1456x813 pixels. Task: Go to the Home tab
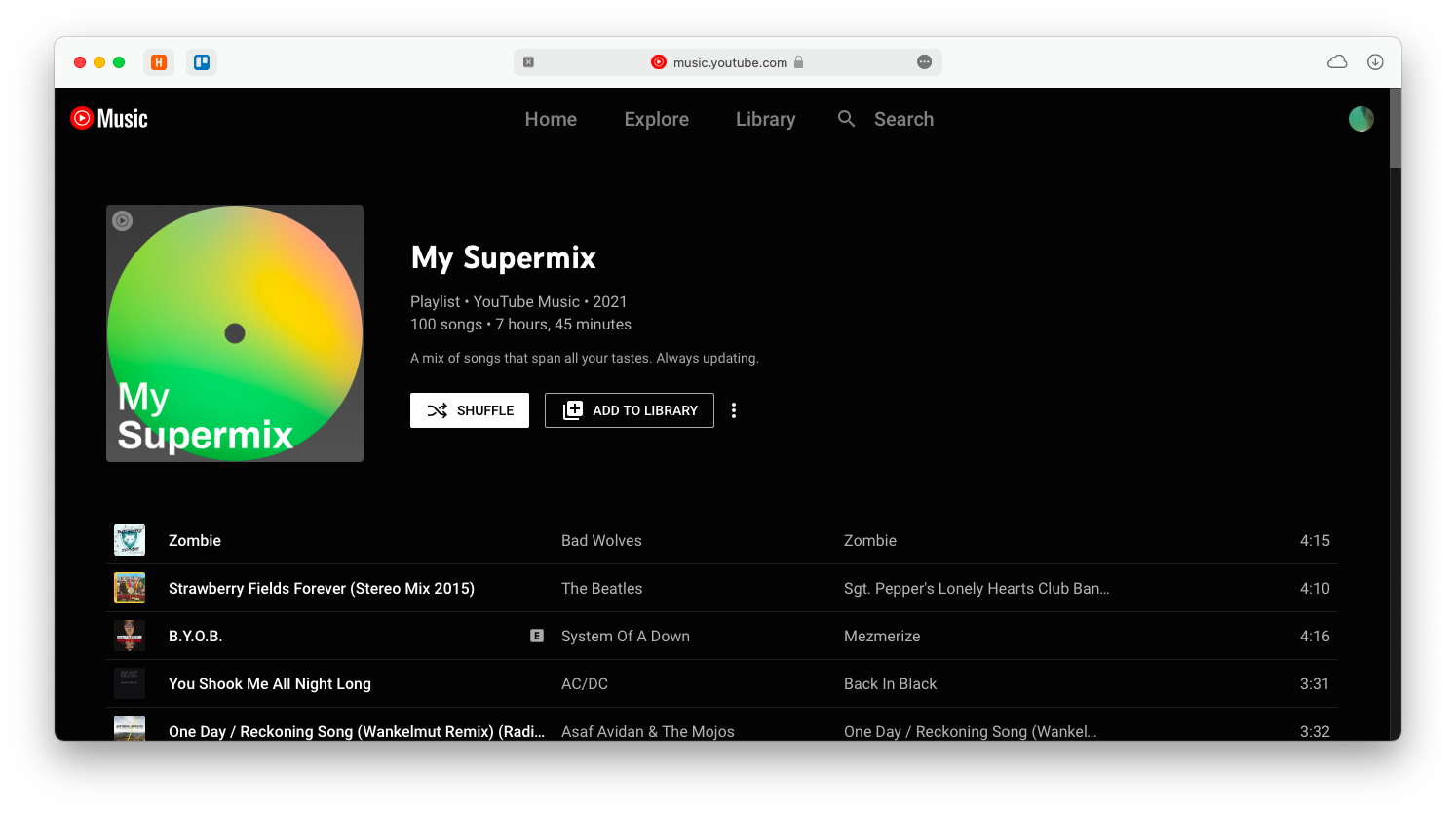coord(551,119)
